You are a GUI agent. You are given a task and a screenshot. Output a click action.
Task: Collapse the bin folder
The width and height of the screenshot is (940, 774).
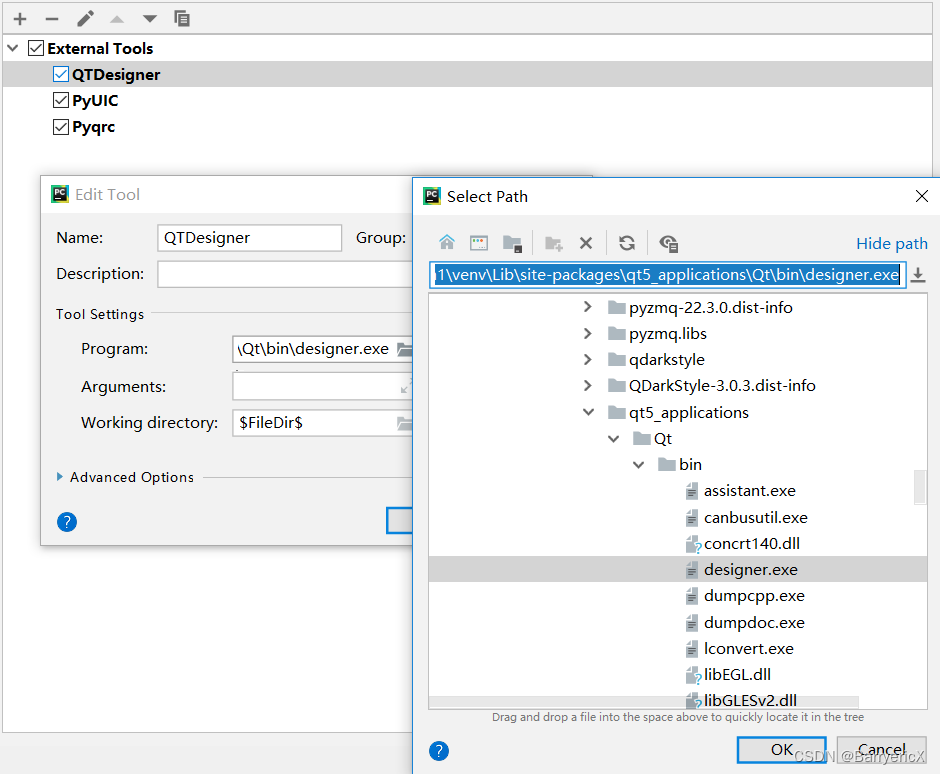[638, 465]
